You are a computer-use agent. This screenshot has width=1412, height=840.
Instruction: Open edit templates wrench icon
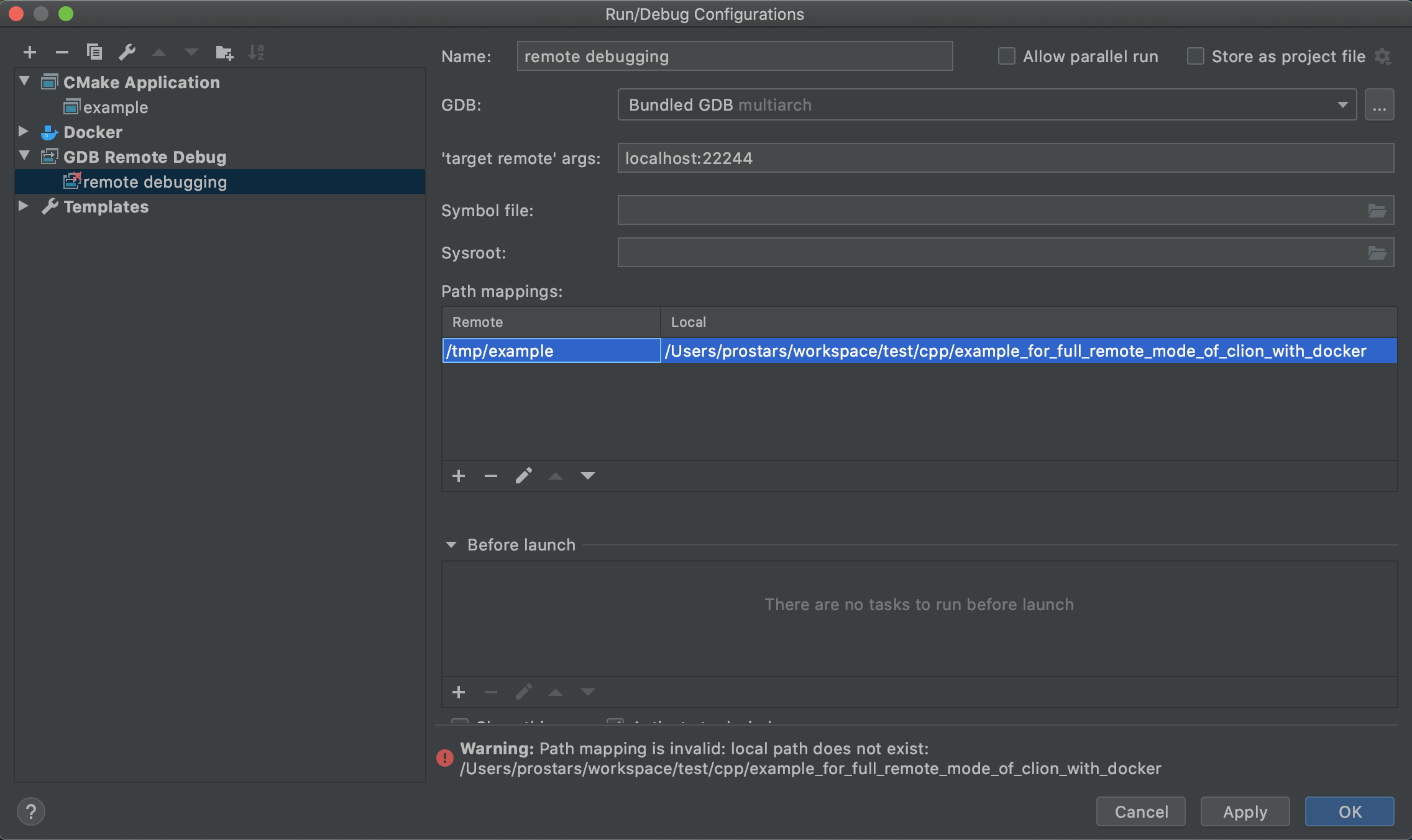click(x=127, y=52)
